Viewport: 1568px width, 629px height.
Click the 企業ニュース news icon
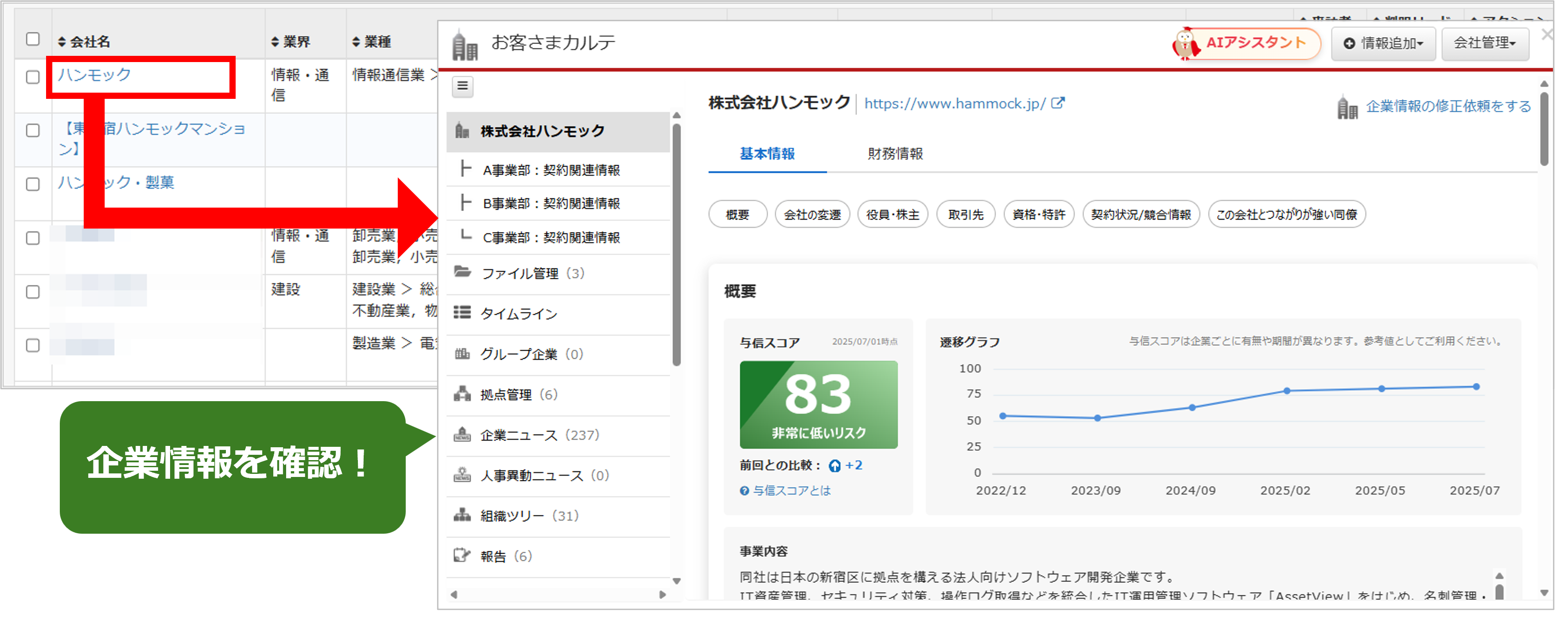coord(462,435)
